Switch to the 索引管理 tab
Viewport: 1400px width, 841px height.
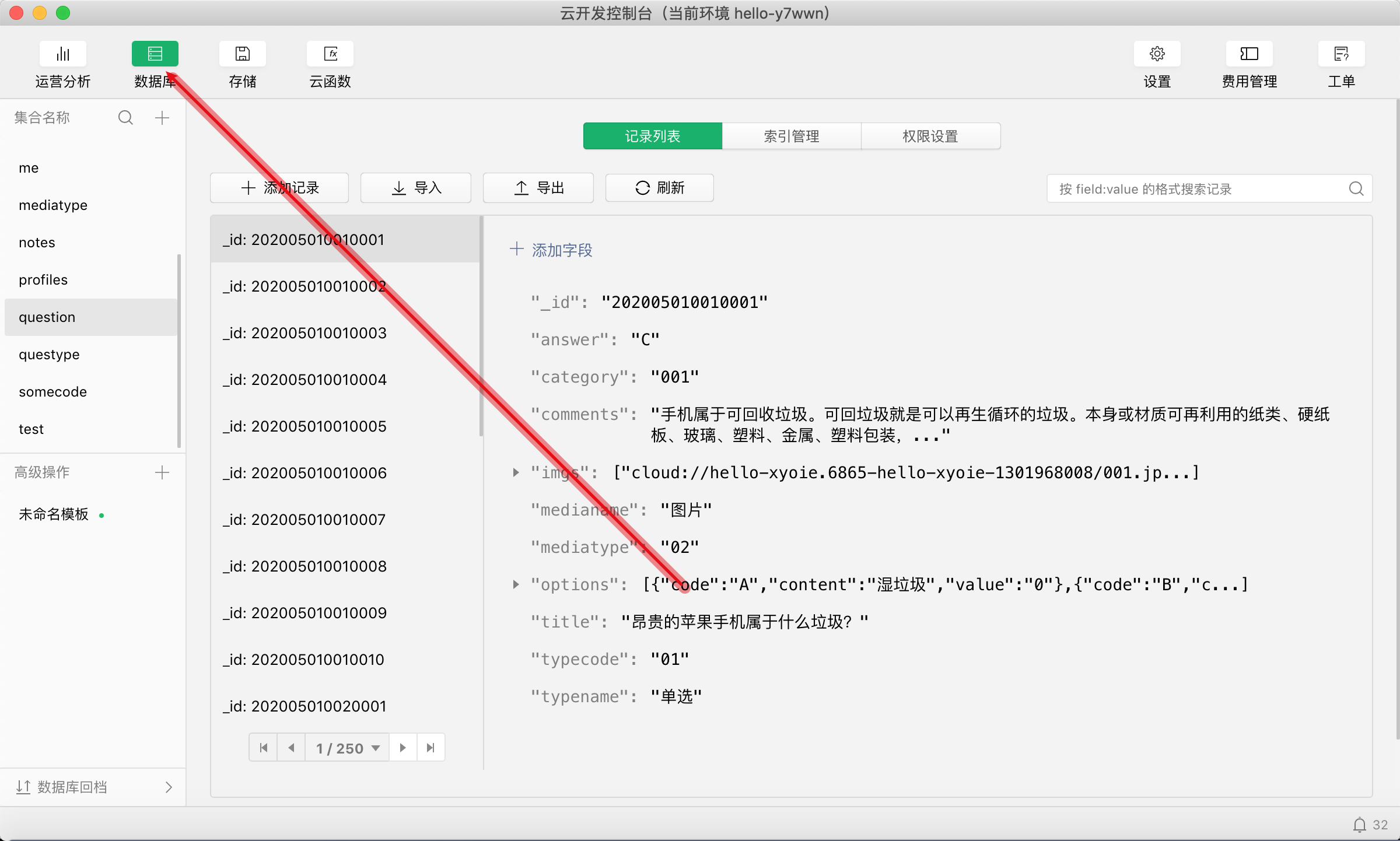pyautogui.click(x=792, y=136)
